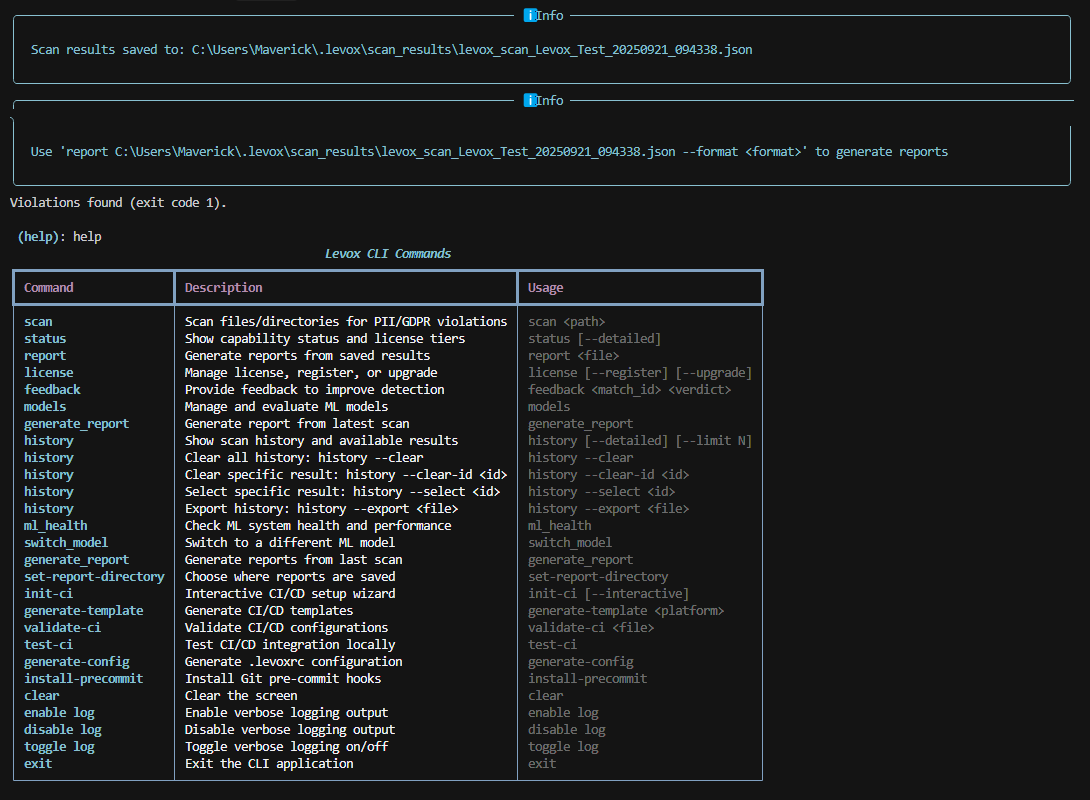
Task: Click the 'Violations found (exit code 1).' message
Action: 117,202
